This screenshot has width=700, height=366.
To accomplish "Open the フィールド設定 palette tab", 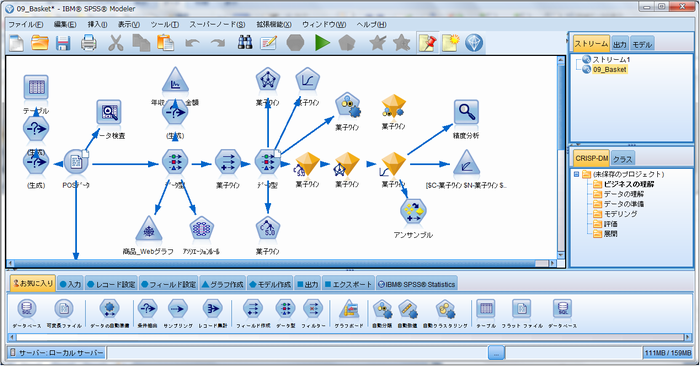I will [168, 284].
